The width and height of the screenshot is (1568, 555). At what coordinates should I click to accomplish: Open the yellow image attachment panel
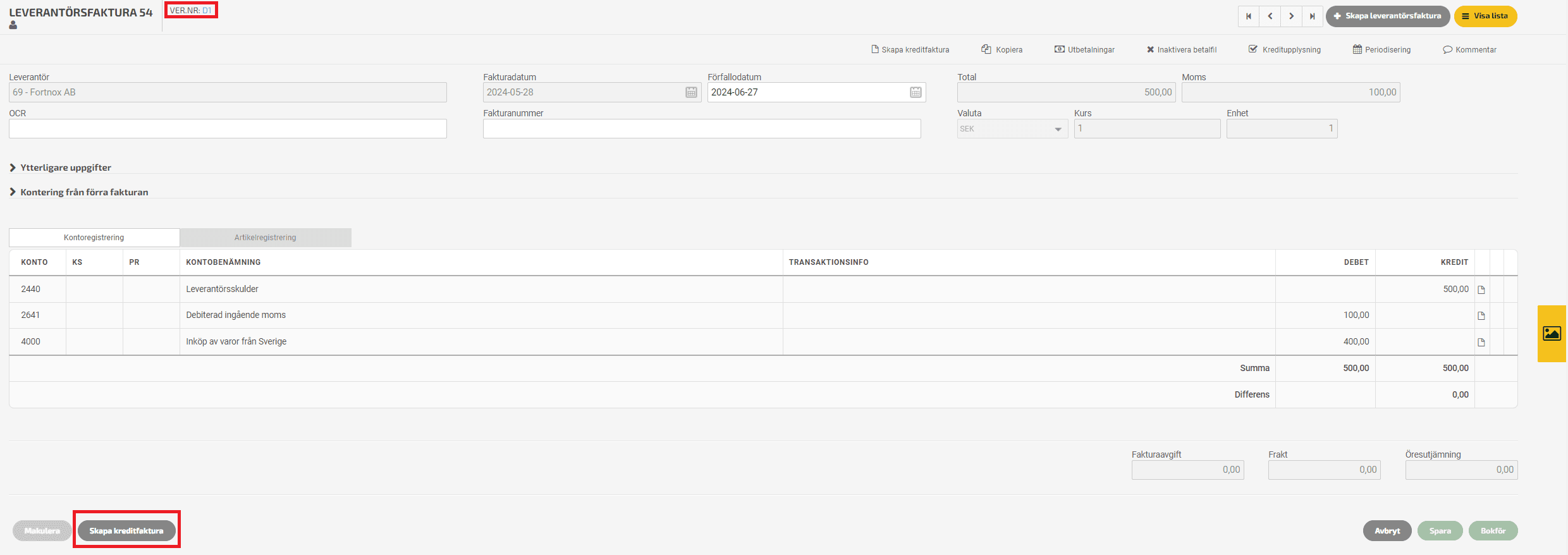coord(1552,333)
